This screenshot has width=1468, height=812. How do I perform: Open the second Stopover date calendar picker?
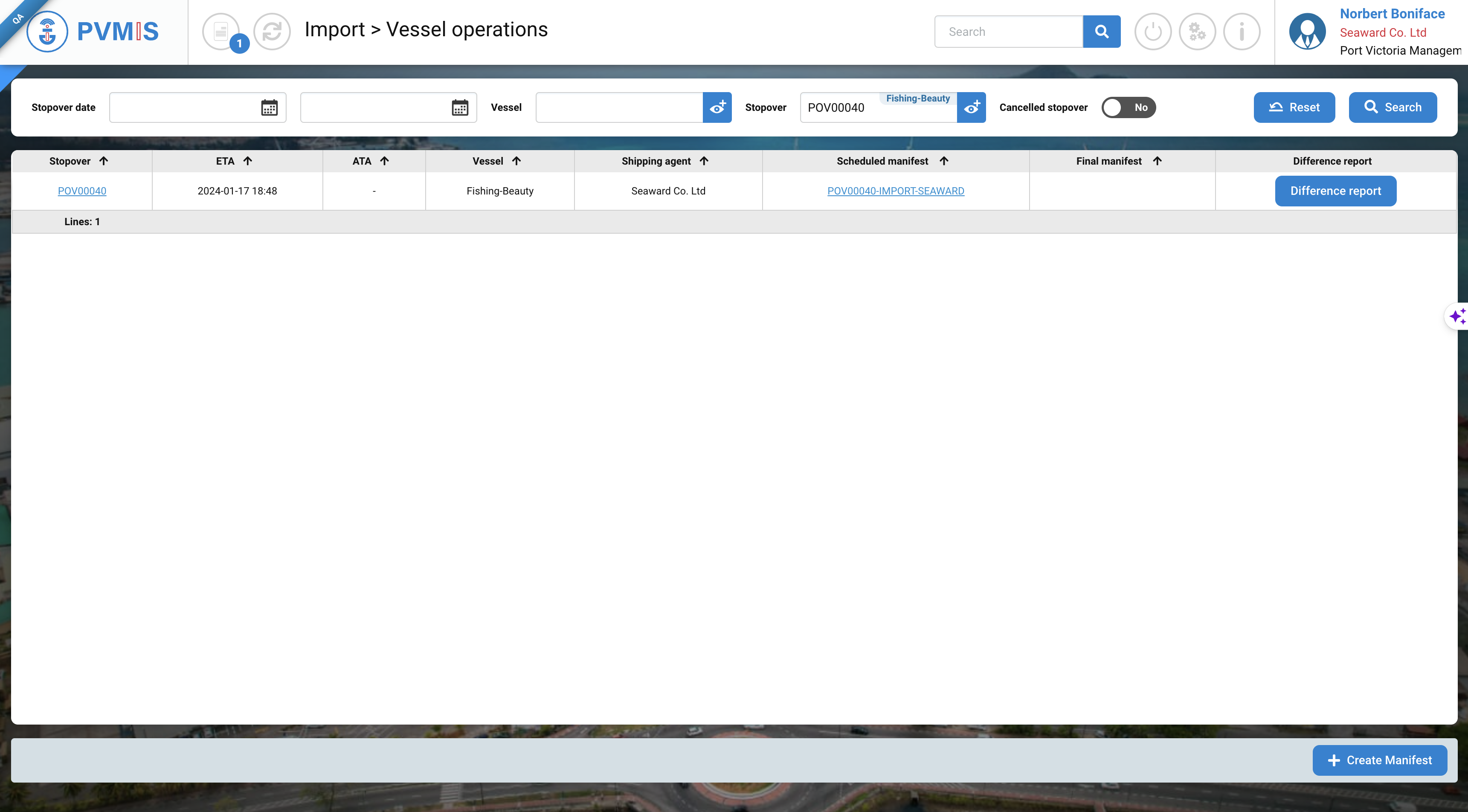459,107
